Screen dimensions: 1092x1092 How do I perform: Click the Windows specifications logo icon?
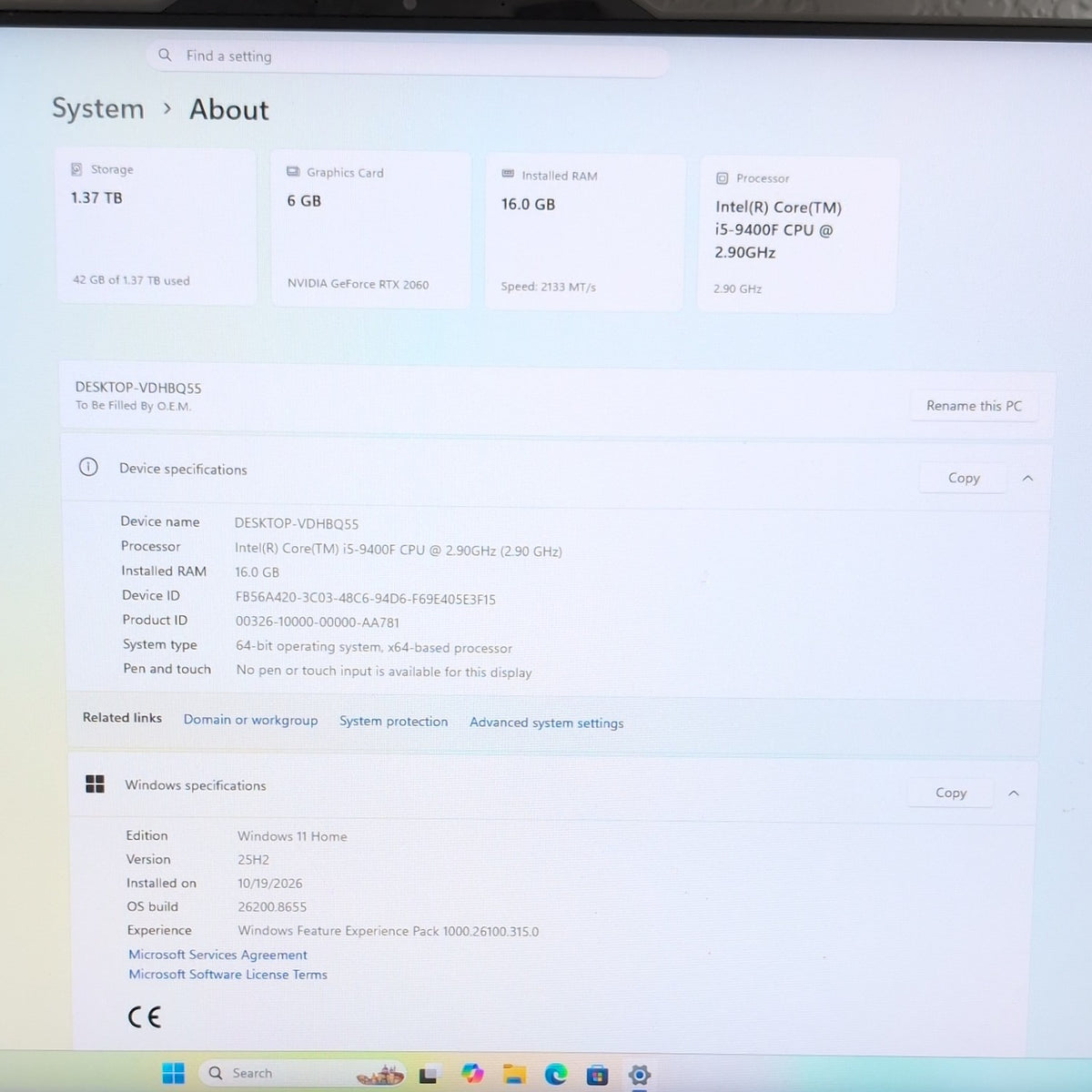[x=95, y=784]
